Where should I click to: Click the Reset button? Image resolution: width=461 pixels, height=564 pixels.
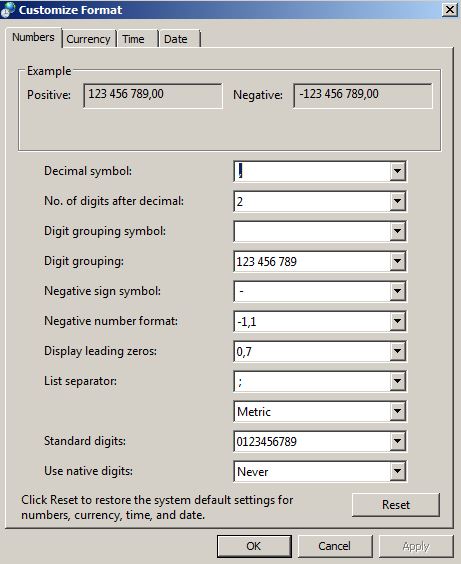click(396, 505)
